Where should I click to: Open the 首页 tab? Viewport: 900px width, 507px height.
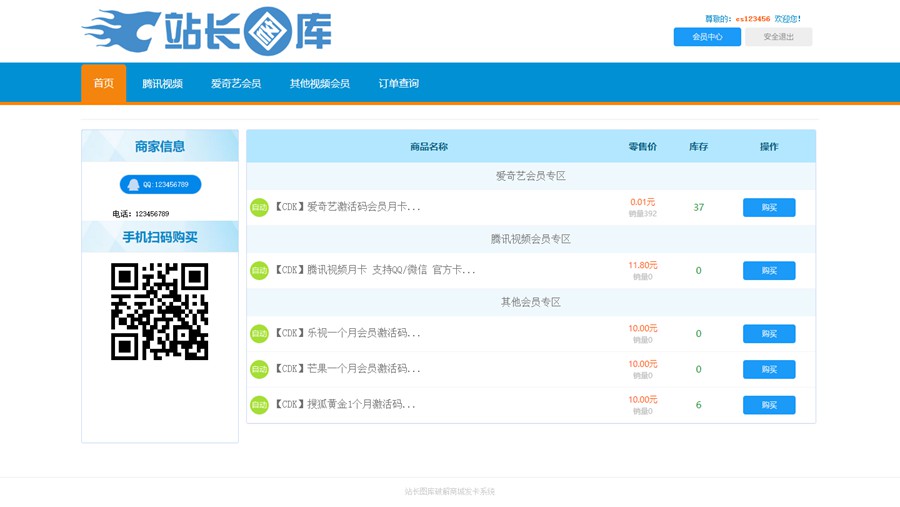pos(104,84)
